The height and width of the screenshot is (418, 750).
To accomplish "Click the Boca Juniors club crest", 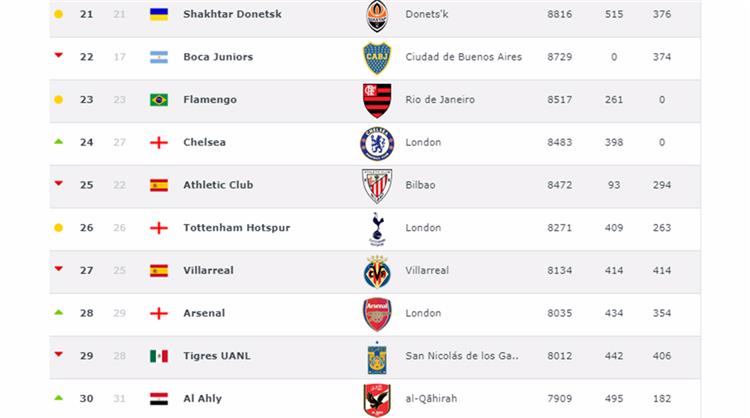I will click(377, 58).
